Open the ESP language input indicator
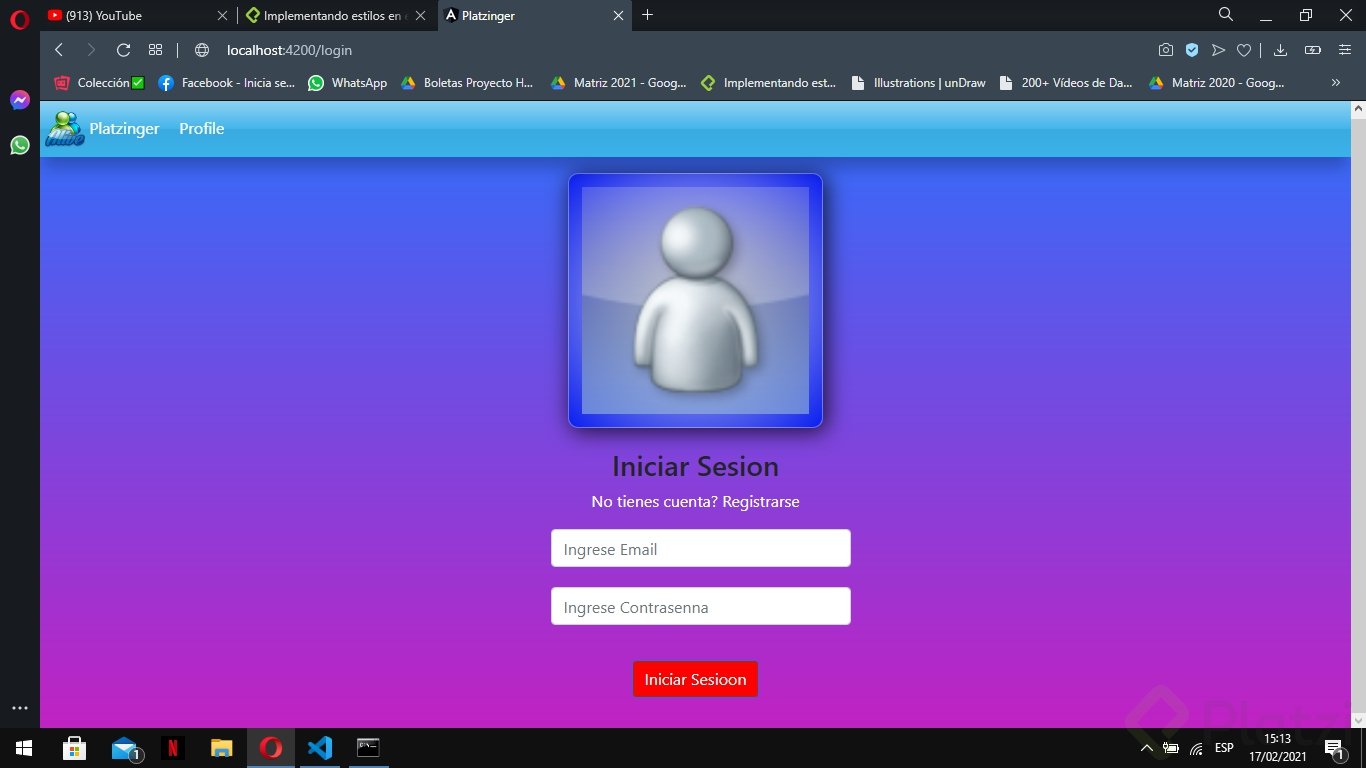 [x=1224, y=748]
